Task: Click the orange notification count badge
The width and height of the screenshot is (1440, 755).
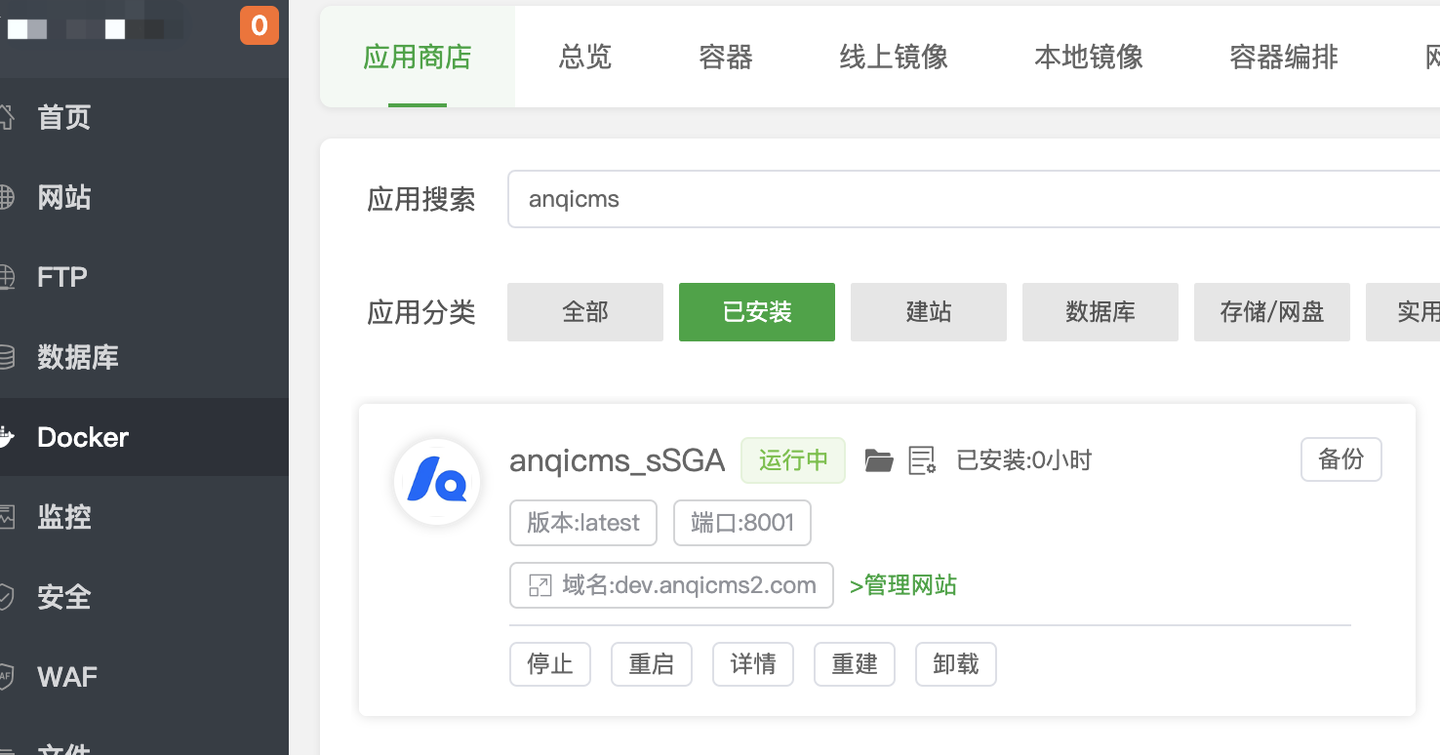Action: point(259,25)
